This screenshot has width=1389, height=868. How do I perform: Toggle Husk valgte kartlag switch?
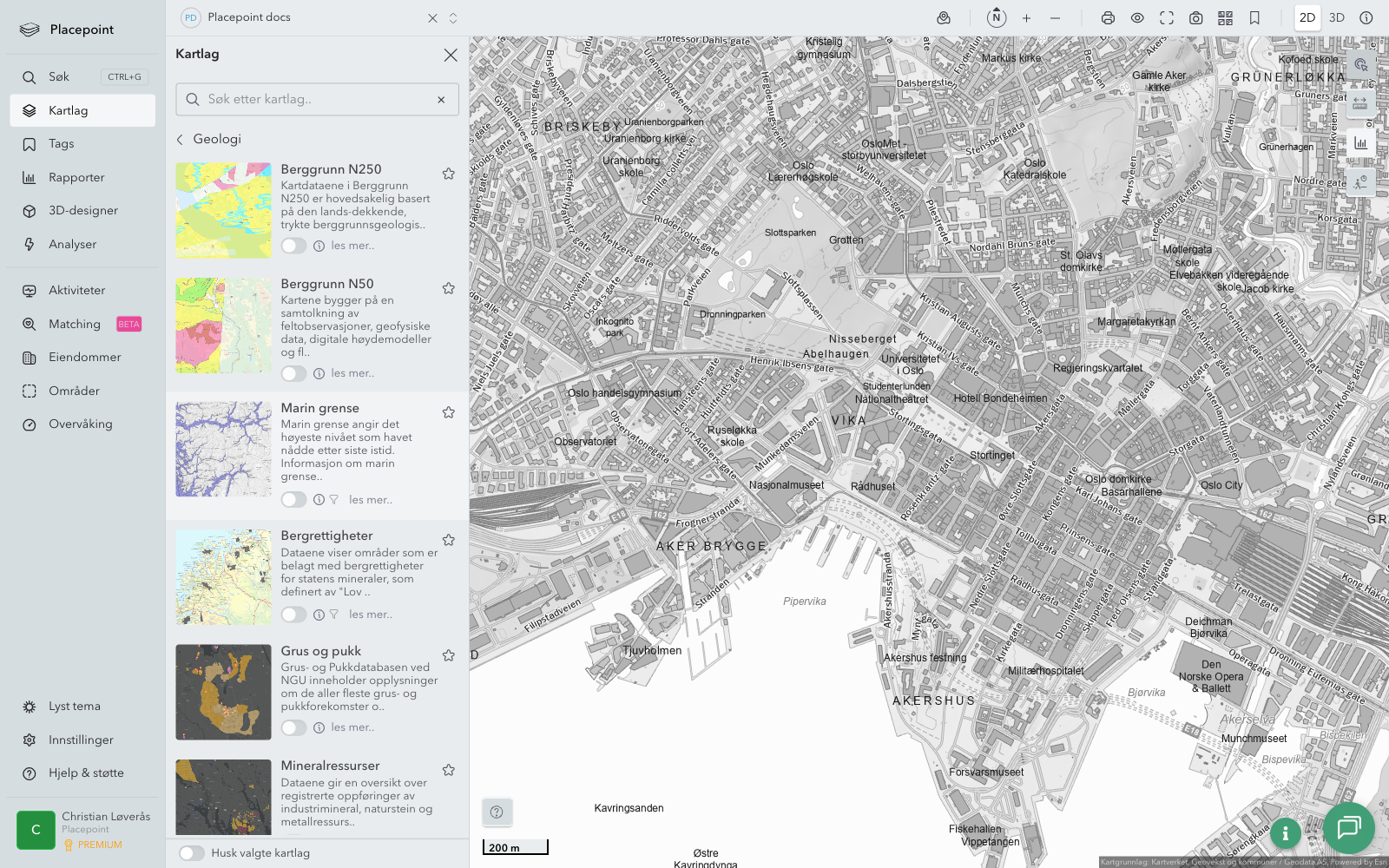point(192,853)
